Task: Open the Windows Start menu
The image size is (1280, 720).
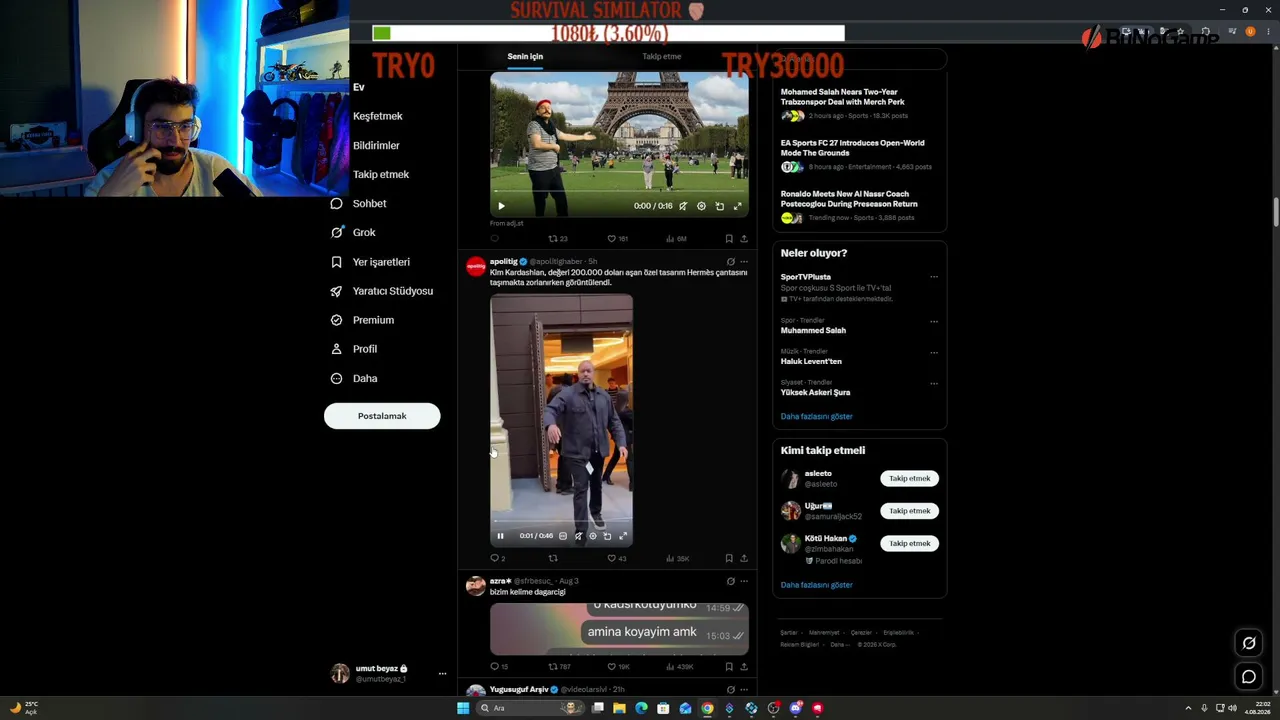Action: pos(463,708)
